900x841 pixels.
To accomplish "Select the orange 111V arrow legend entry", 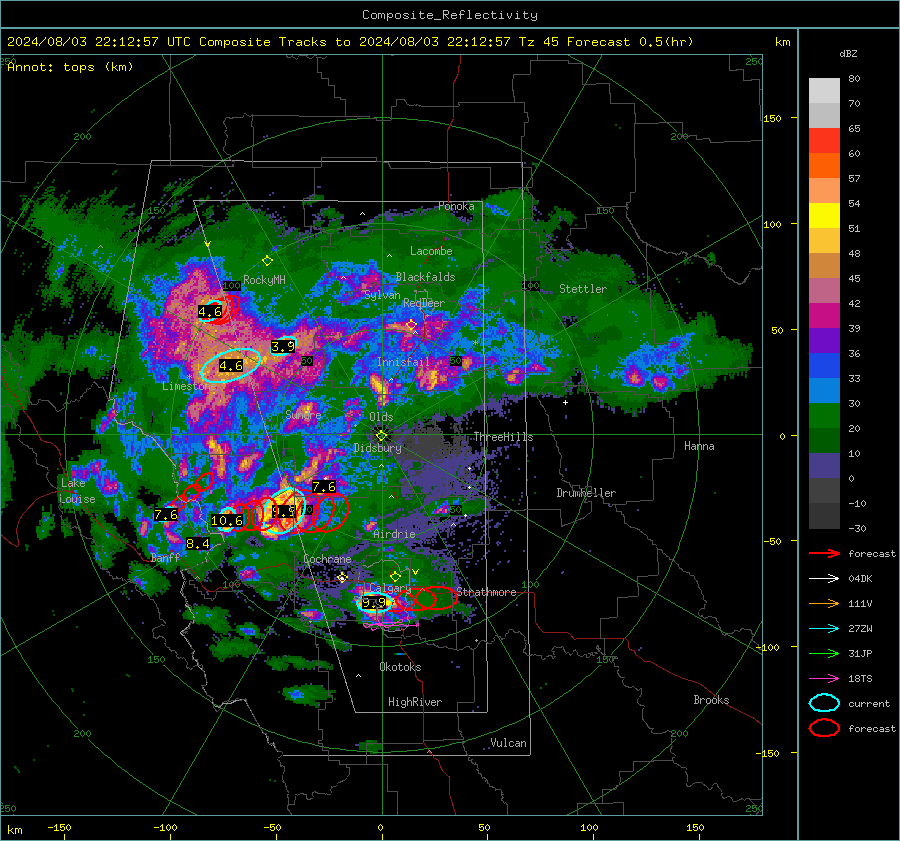I will tap(824, 603).
